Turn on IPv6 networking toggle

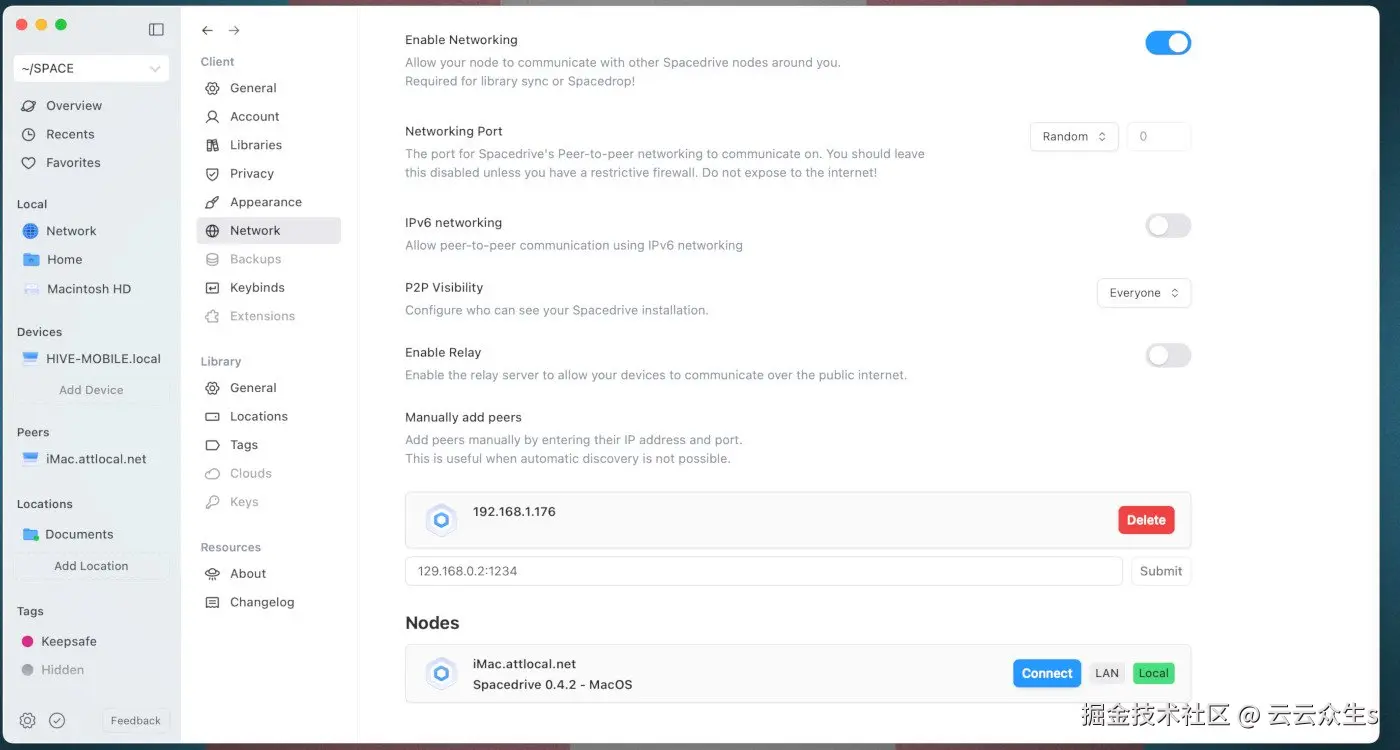1168,226
